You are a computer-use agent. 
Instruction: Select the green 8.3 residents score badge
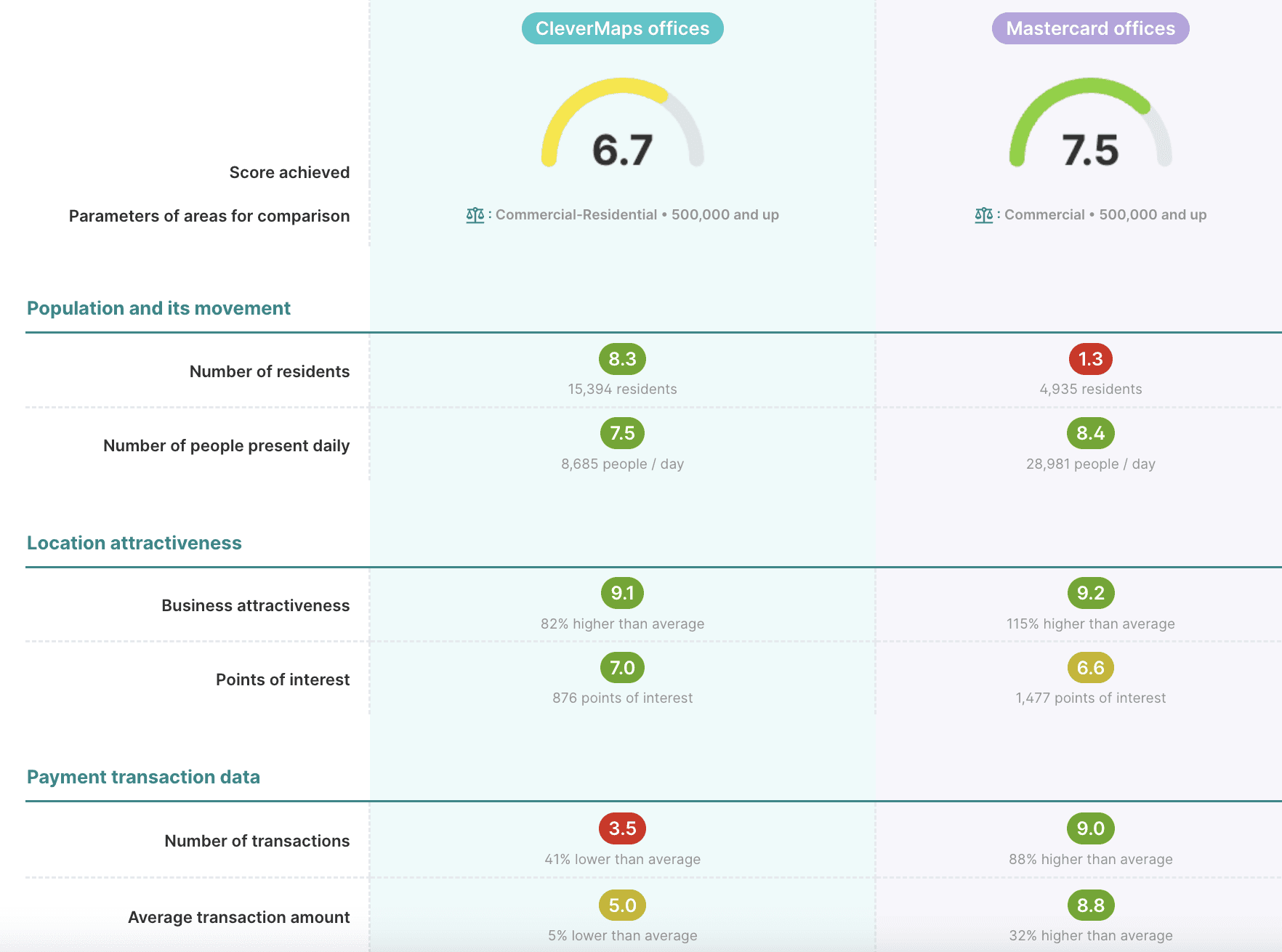622,359
